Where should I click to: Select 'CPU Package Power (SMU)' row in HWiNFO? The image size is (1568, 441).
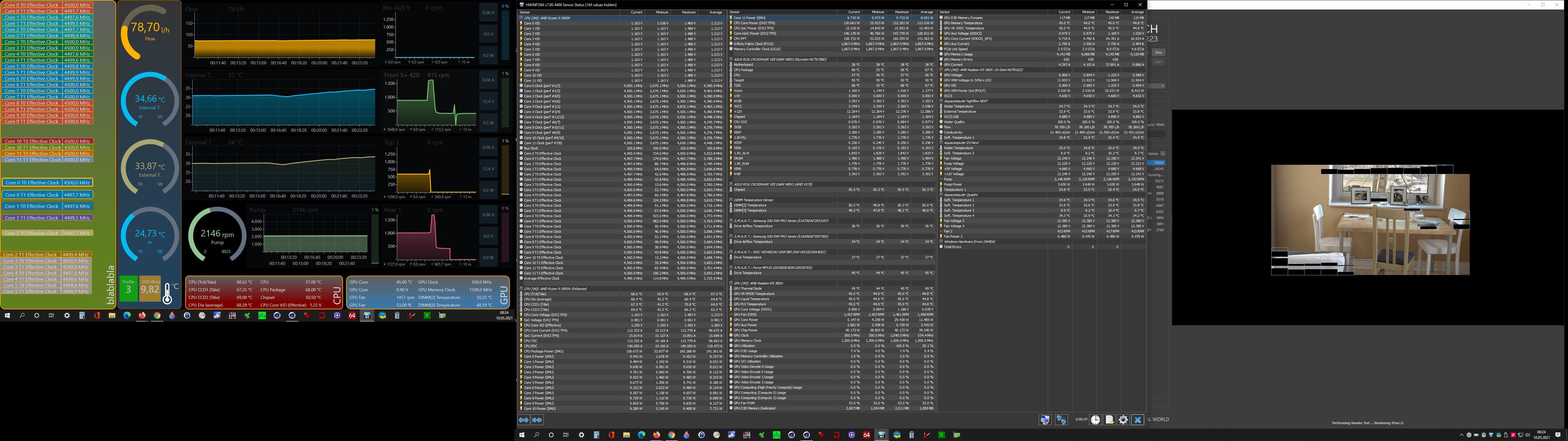point(622,352)
